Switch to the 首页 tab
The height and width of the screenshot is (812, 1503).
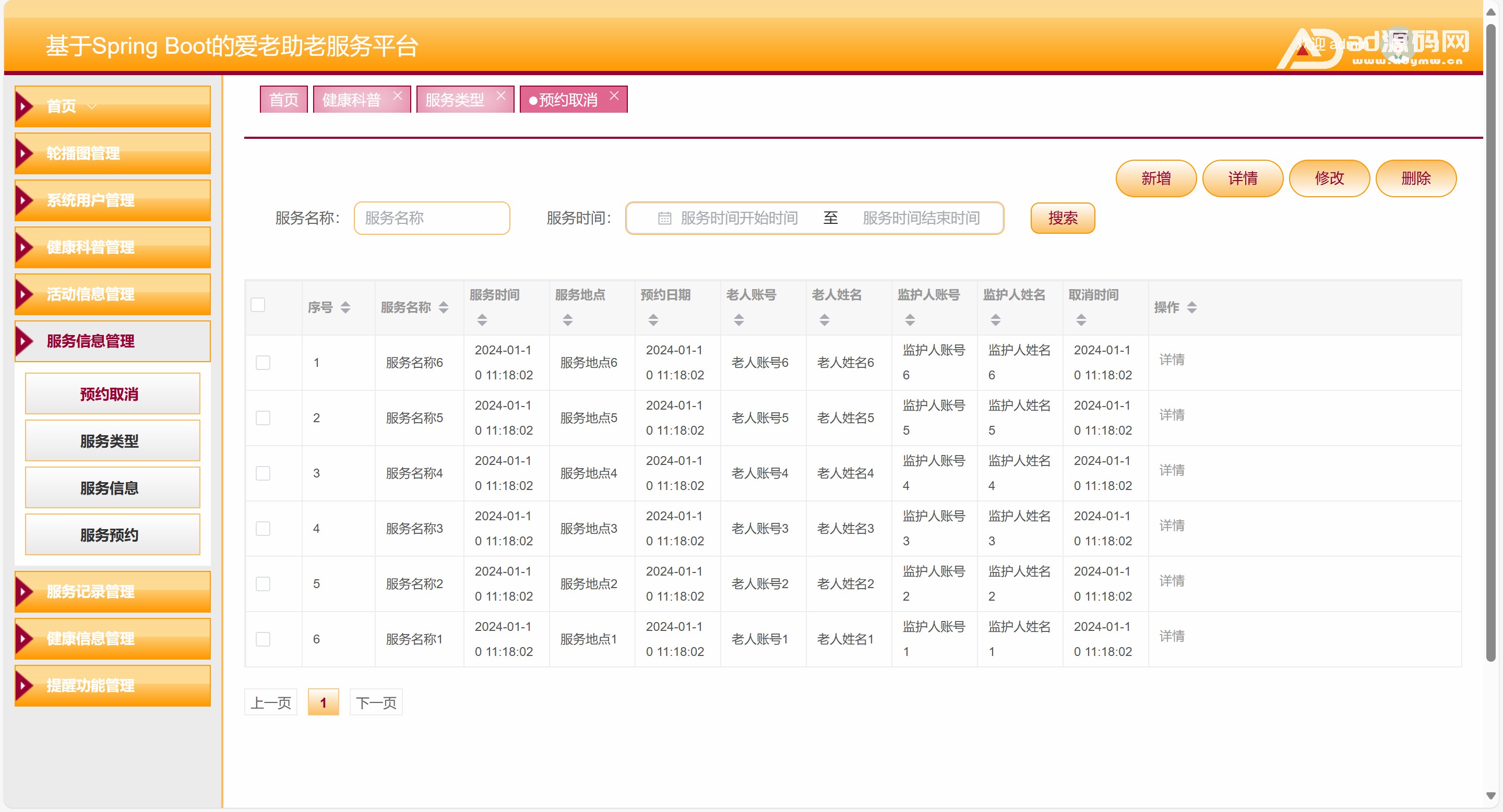[283, 100]
